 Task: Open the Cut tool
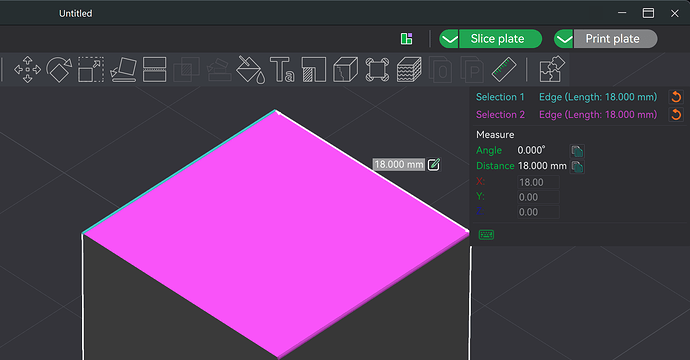coord(154,70)
